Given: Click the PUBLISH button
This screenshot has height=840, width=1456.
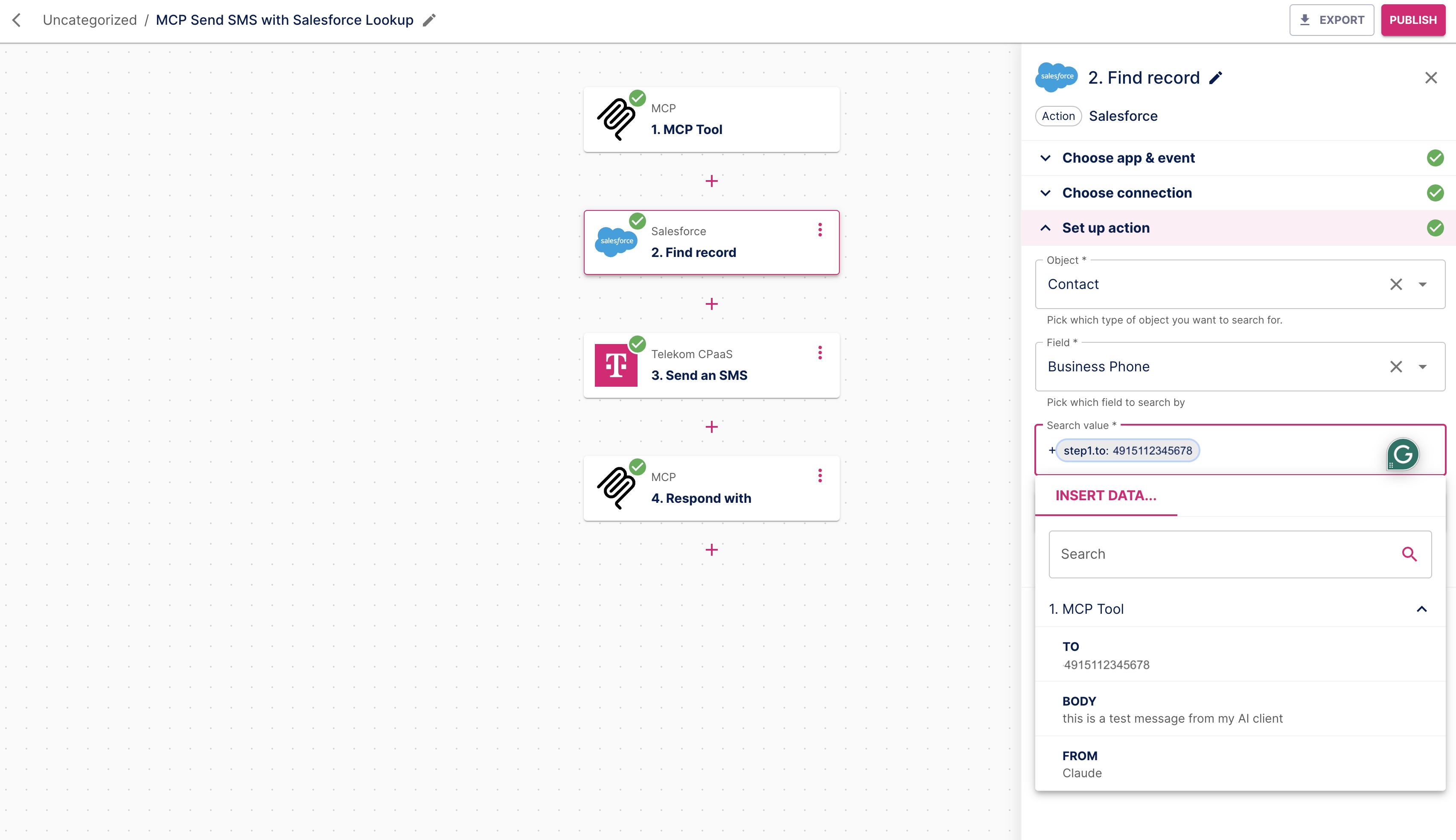Looking at the screenshot, I should (x=1412, y=20).
